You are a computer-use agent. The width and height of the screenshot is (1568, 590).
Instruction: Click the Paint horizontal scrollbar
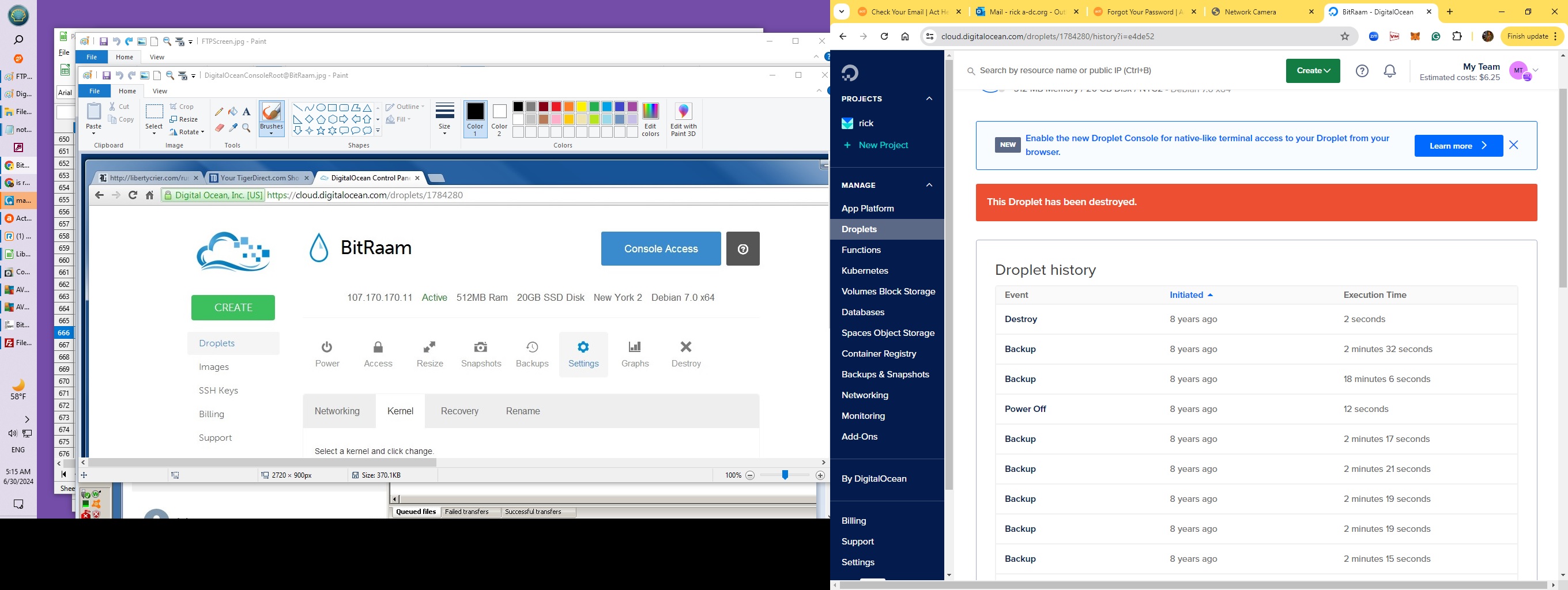(x=263, y=463)
